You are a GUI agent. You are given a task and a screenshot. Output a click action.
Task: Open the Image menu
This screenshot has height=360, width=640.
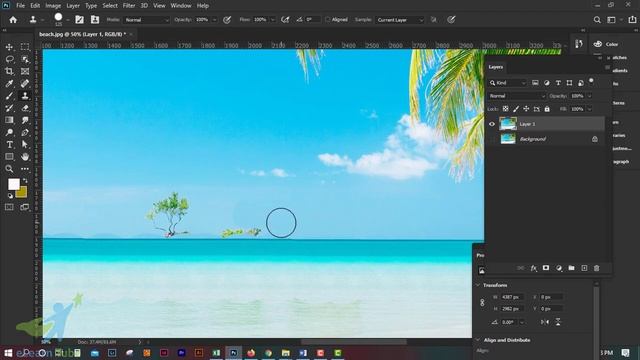tap(53, 6)
